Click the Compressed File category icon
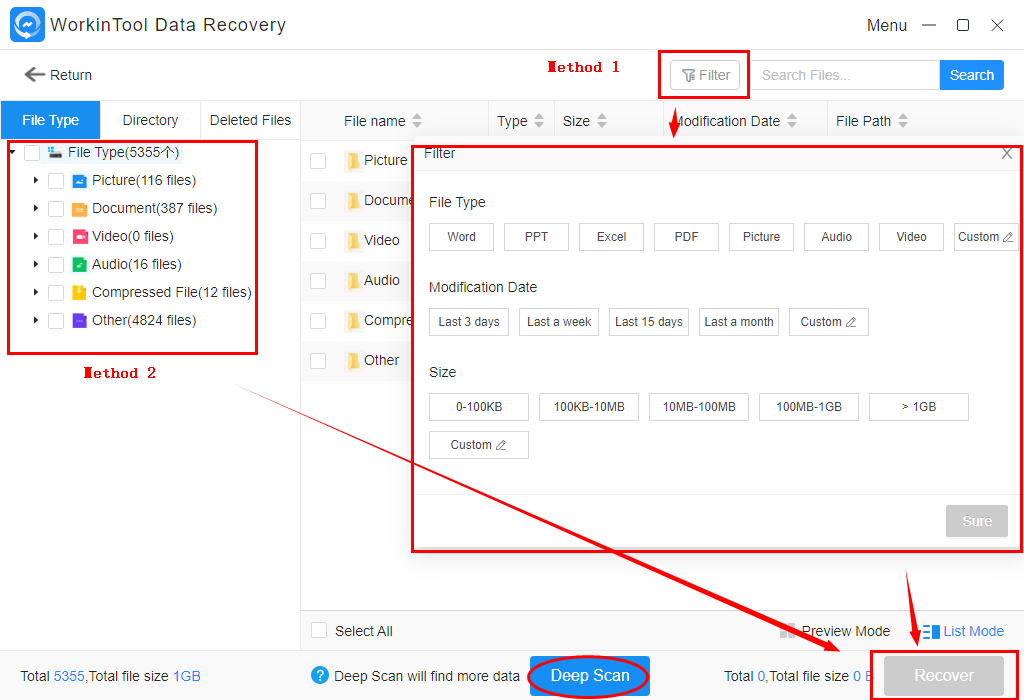 [x=80, y=293]
